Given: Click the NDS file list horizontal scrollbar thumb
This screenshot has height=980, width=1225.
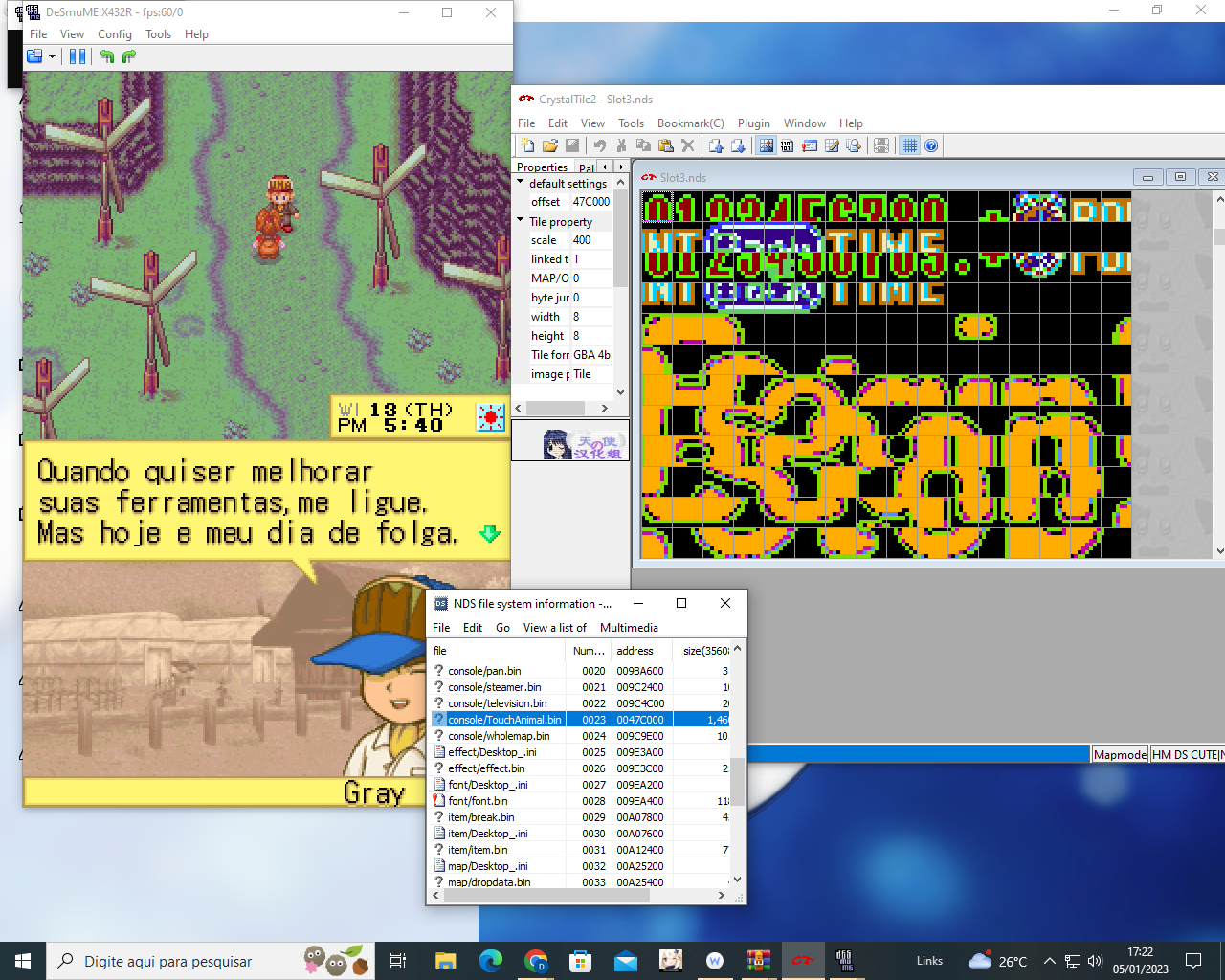Looking at the screenshot, I should point(546,896).
